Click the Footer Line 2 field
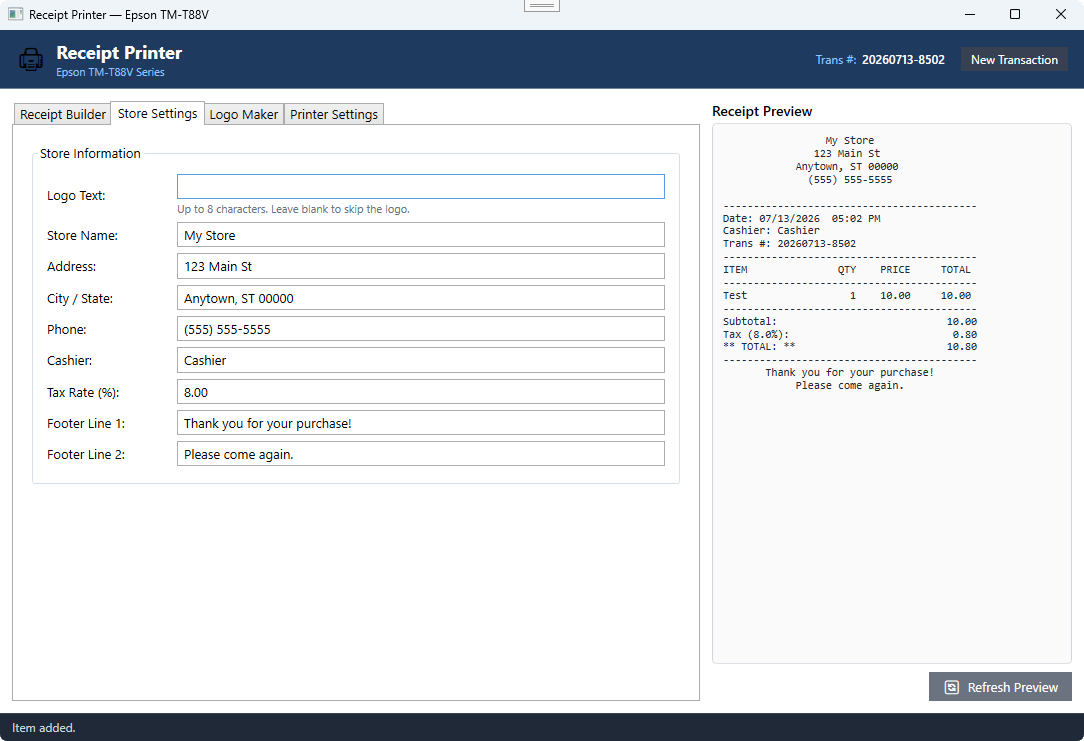Viewport: 1084px width, 741px height. coord(420,454)
